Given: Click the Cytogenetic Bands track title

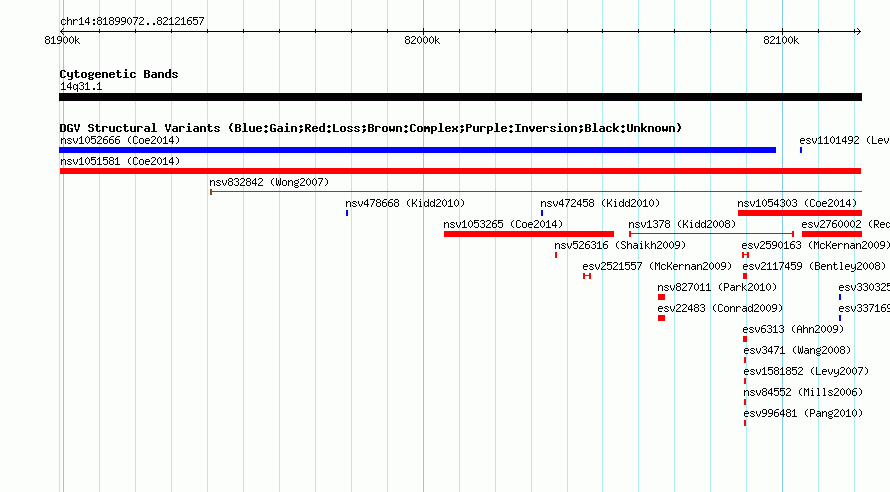Looking at the screenshot, I should click(x=119, y=74).
